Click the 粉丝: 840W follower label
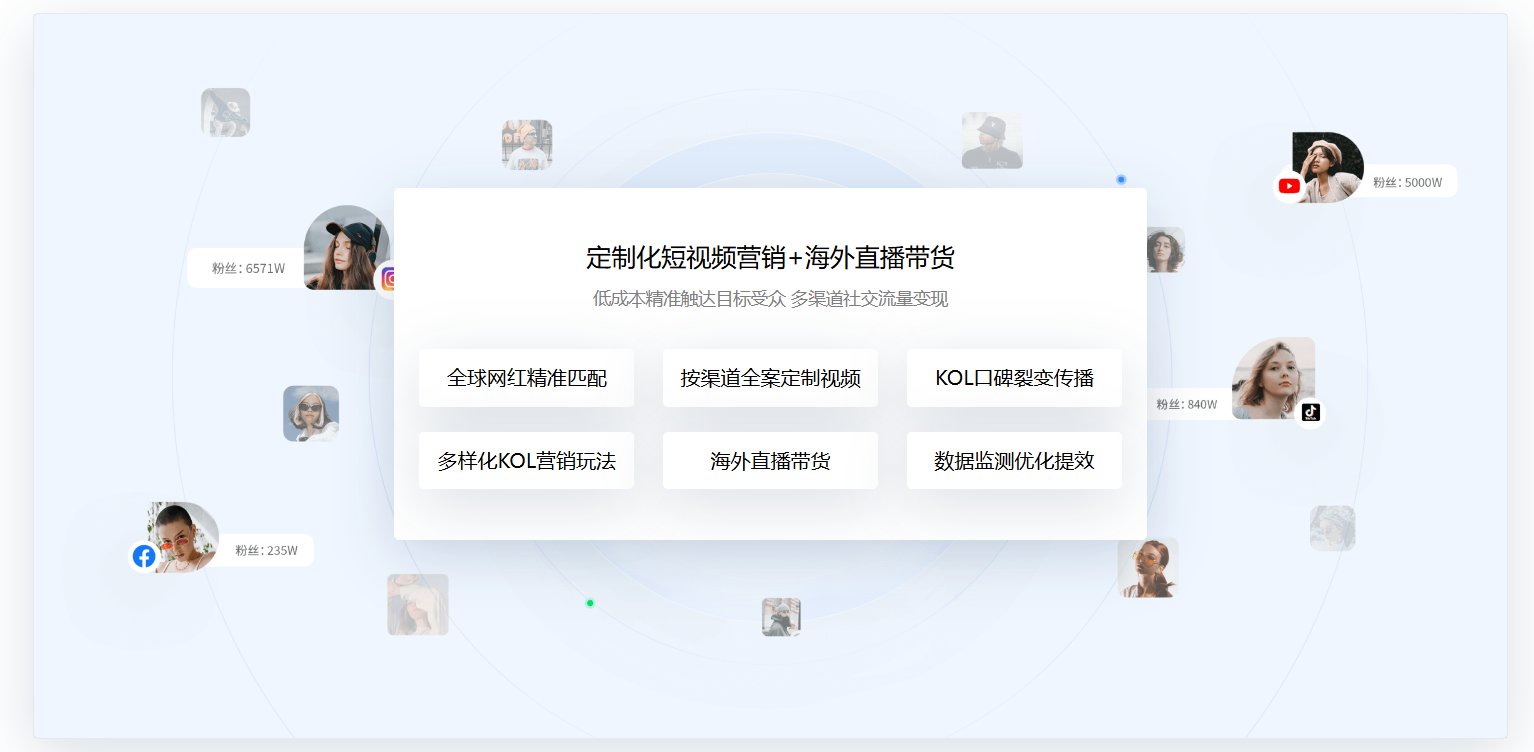This screenshot has height=752, width=1534. point(1187,404)
